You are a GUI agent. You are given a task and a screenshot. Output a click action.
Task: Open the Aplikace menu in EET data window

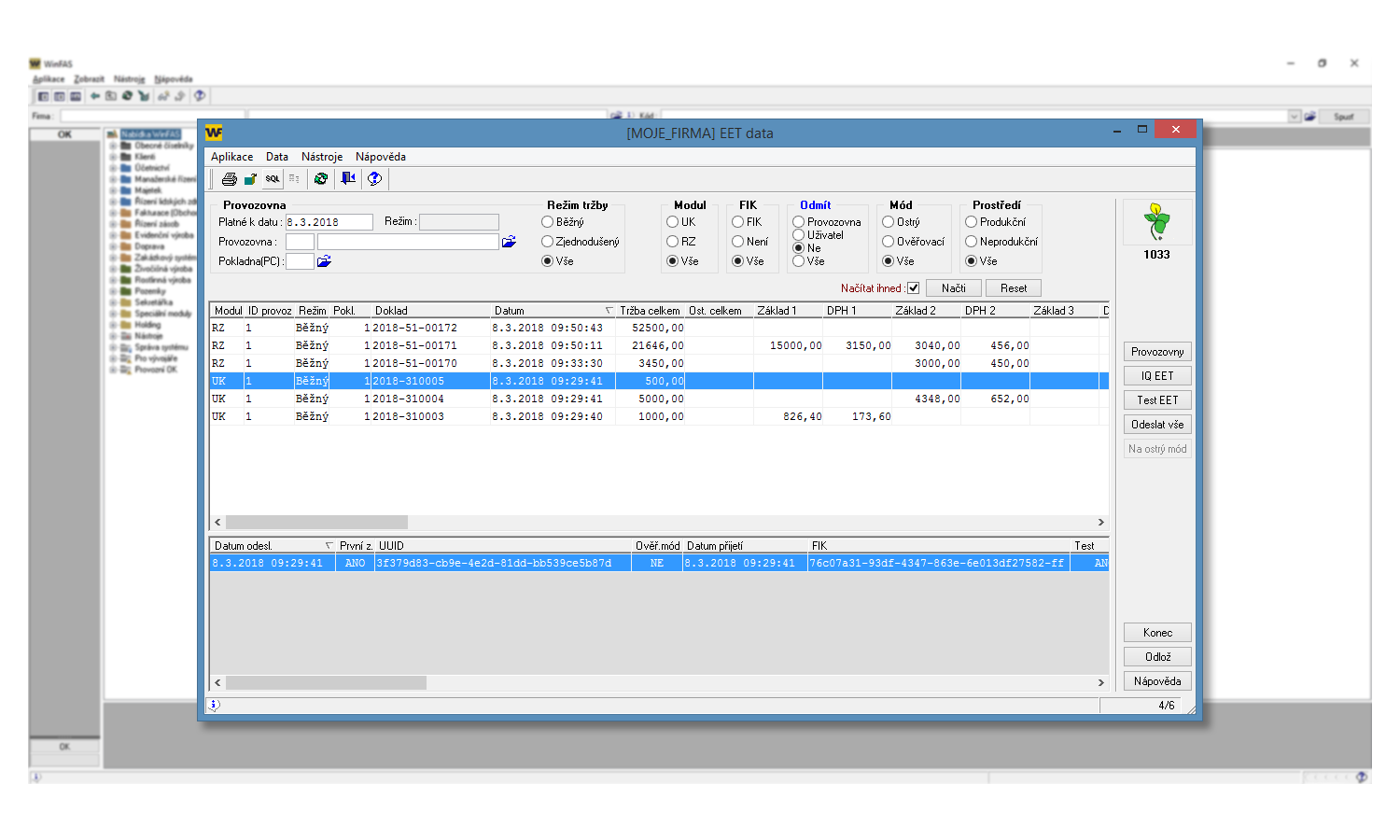click(x=231, y=157)
